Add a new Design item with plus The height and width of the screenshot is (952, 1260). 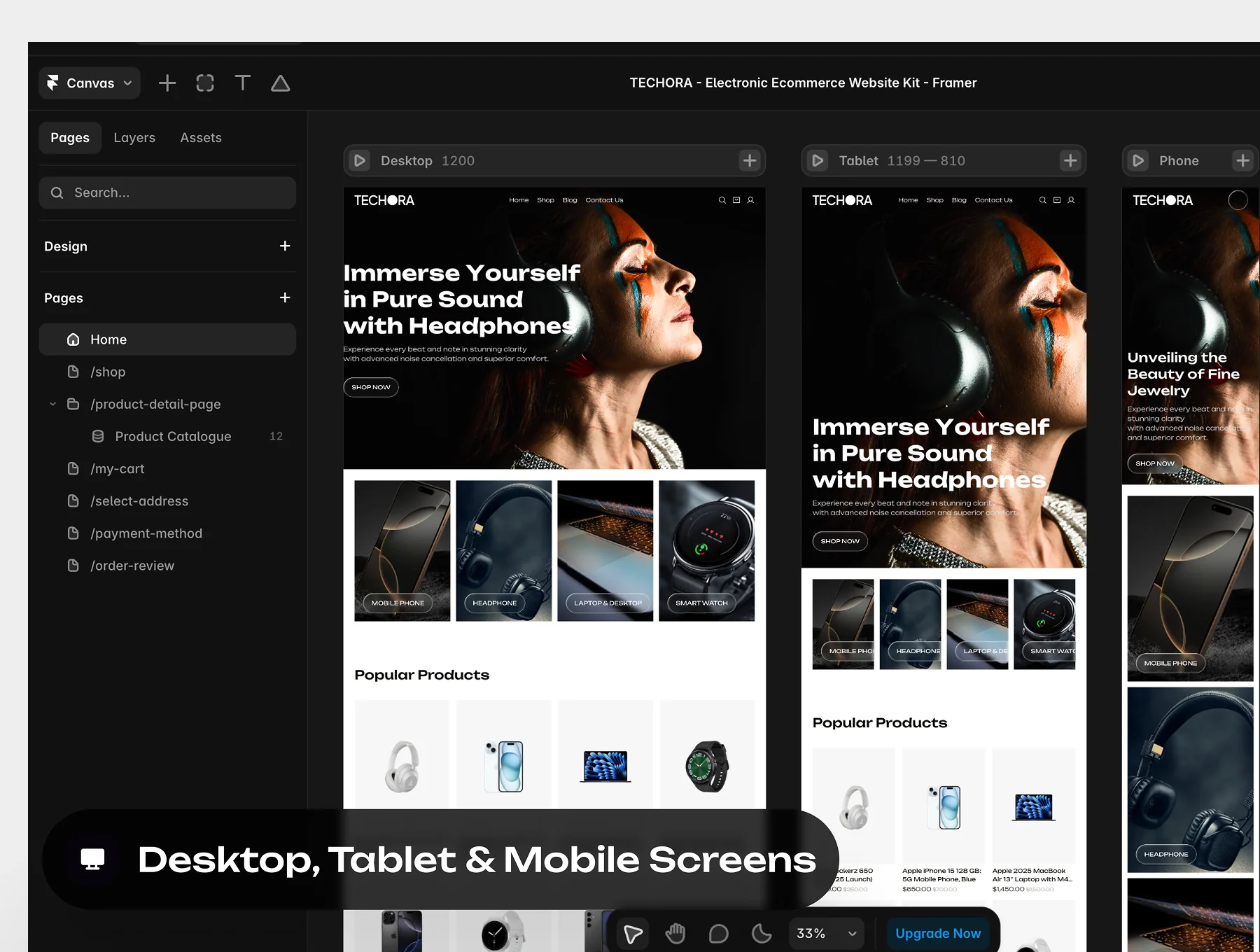[285, 246]
